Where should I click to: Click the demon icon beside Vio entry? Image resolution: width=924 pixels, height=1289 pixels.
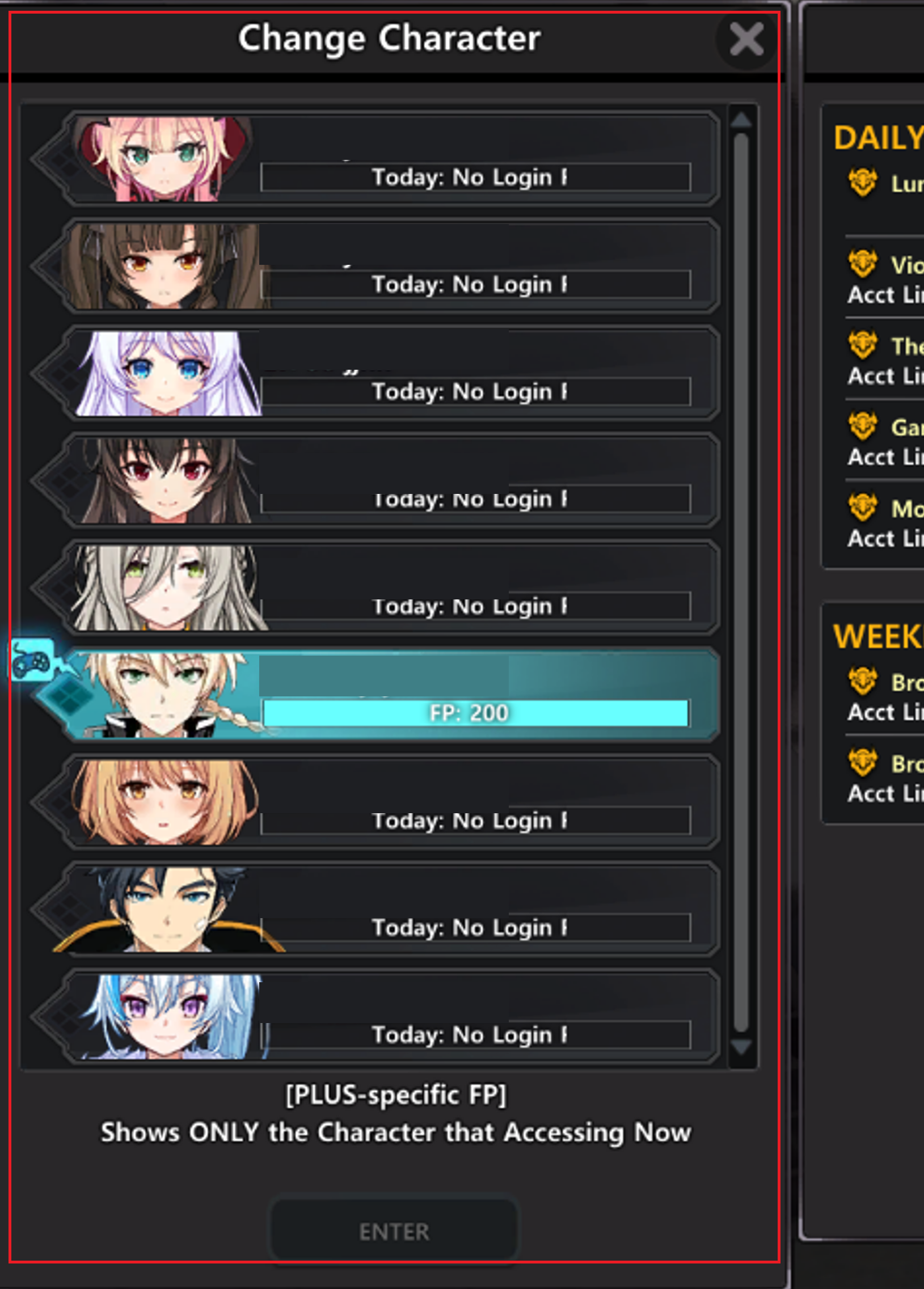click(863, 264)
